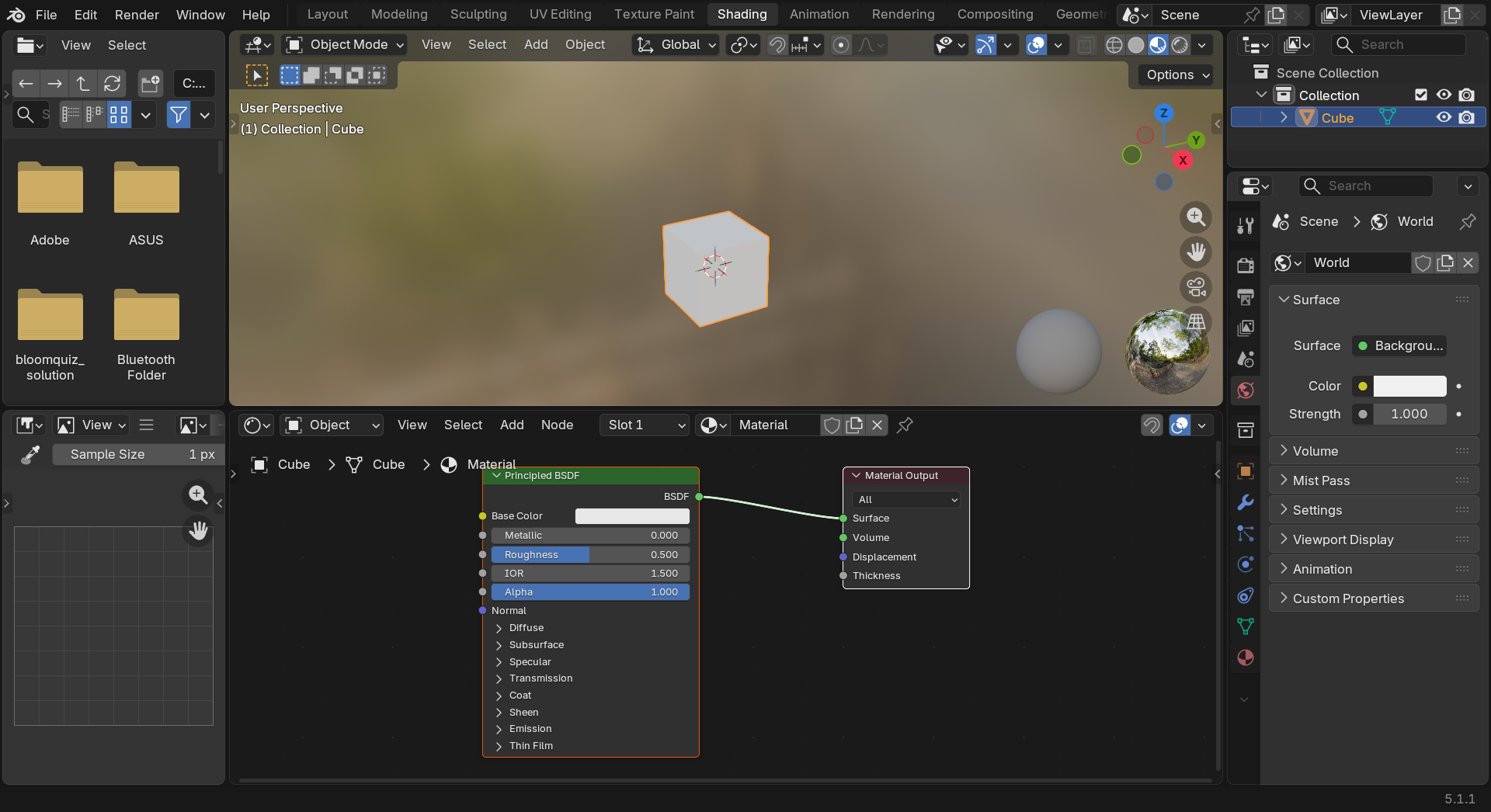The height and width of the screenshot is (812, 1491).
Task: Create new folder icon in file browser
Action: (150, 83)
